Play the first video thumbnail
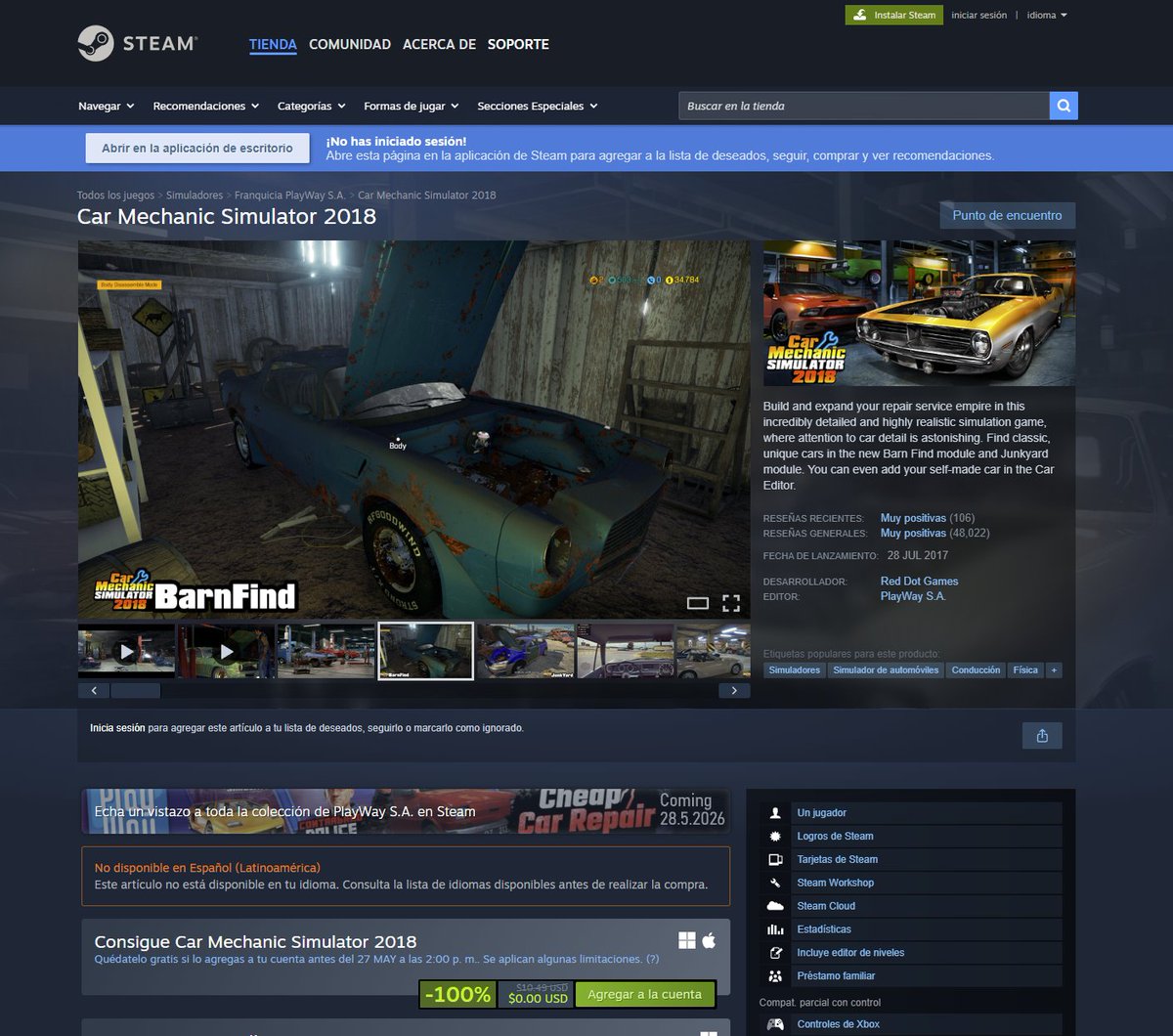Screen dimensions: 1173x1036 127,651
